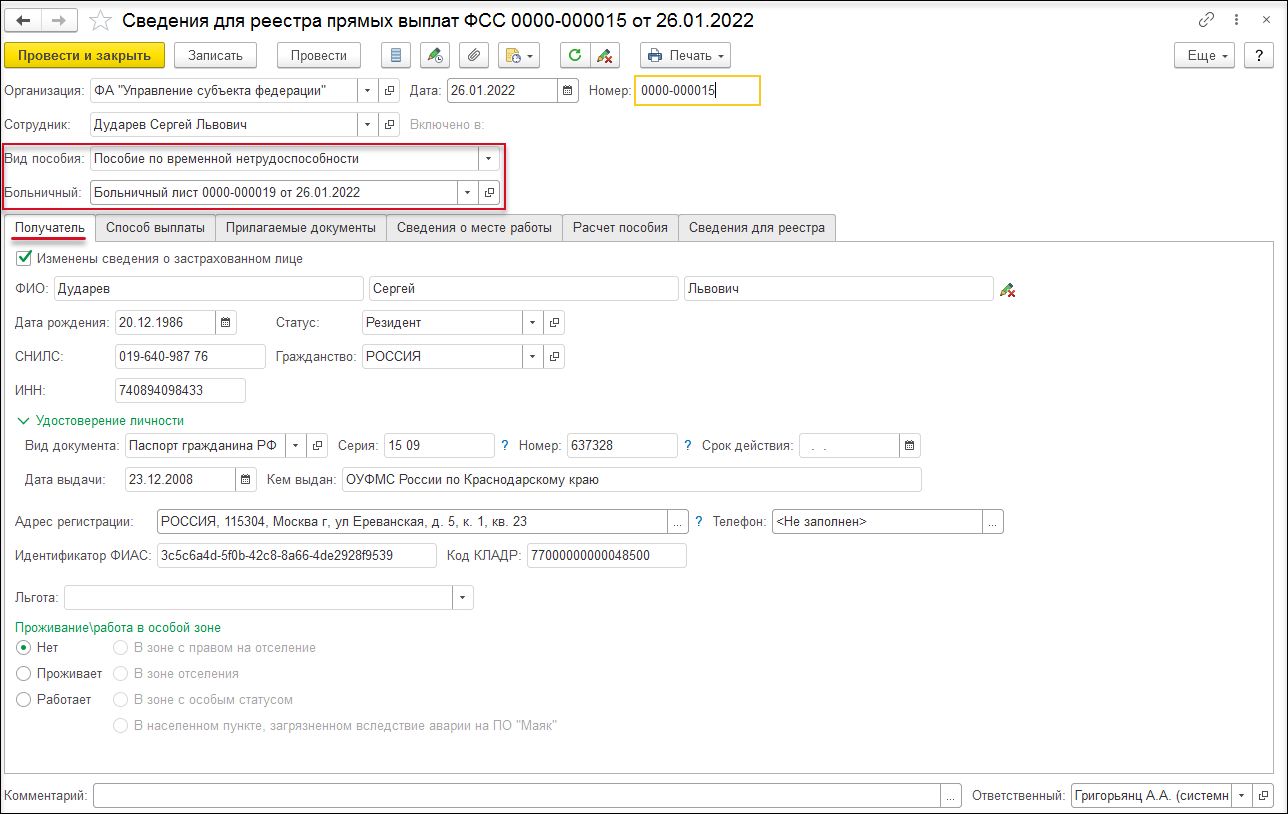This screenshot has width=1288, height=814.
Task: Expand the Вид пособия dropdown
Action: click(489, 158)
